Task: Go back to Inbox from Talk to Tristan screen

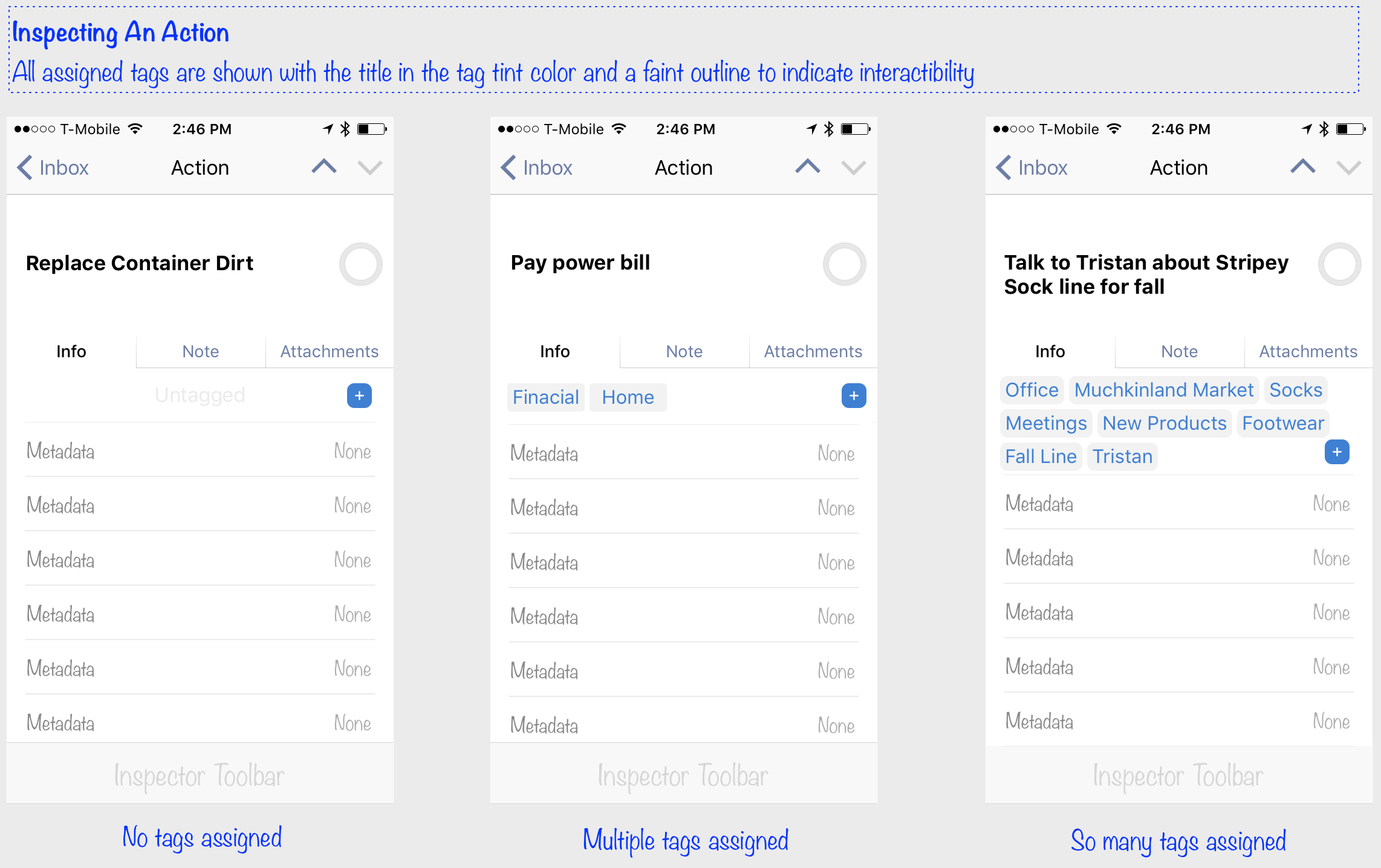Action: pos(1032,167)
